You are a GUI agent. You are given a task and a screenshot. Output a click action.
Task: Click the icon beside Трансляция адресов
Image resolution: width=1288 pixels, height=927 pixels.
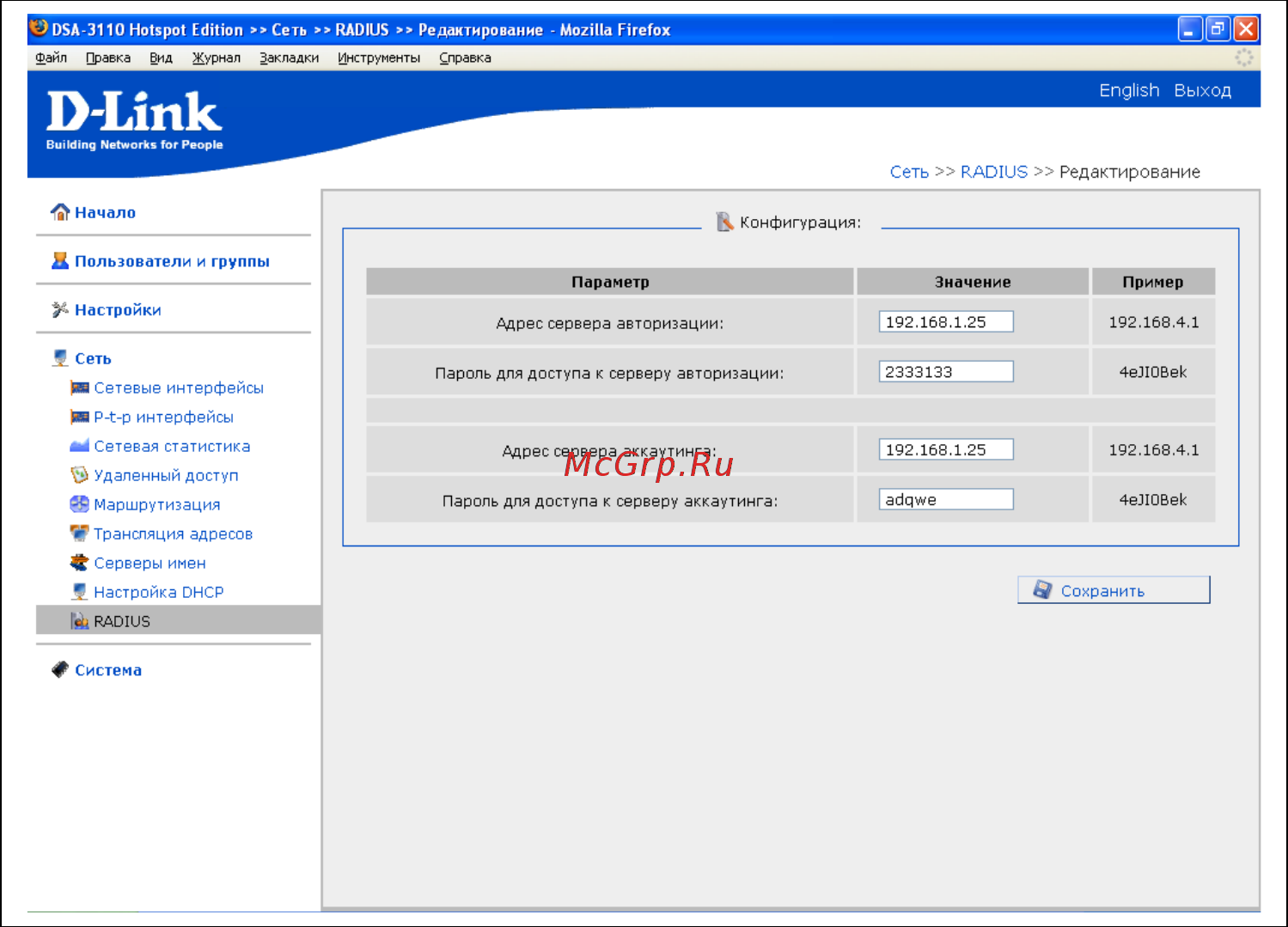(80, 534)
